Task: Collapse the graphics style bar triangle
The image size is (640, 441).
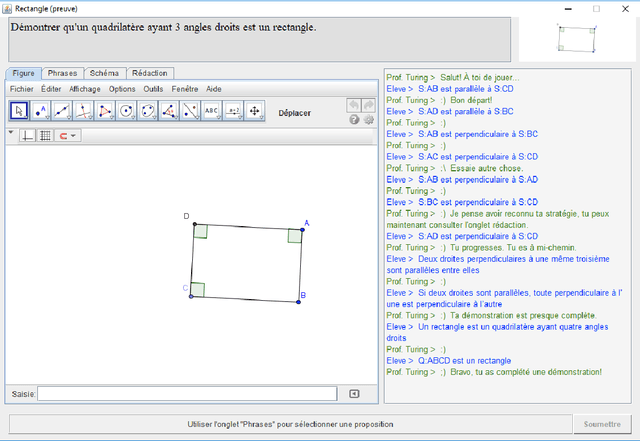Action: coord(11,132)
